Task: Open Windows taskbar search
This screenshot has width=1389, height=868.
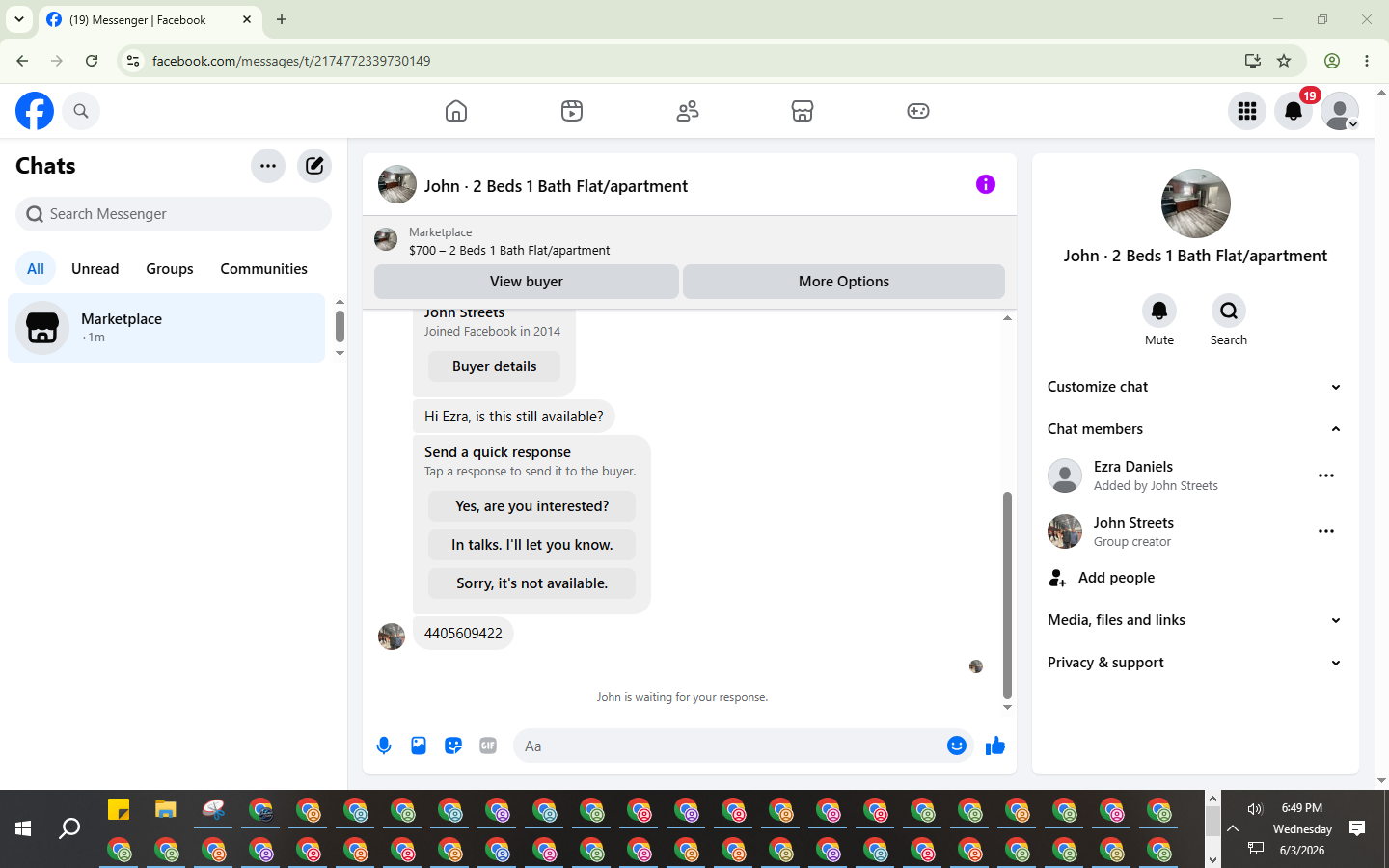Action: click(x=69, y=828)
